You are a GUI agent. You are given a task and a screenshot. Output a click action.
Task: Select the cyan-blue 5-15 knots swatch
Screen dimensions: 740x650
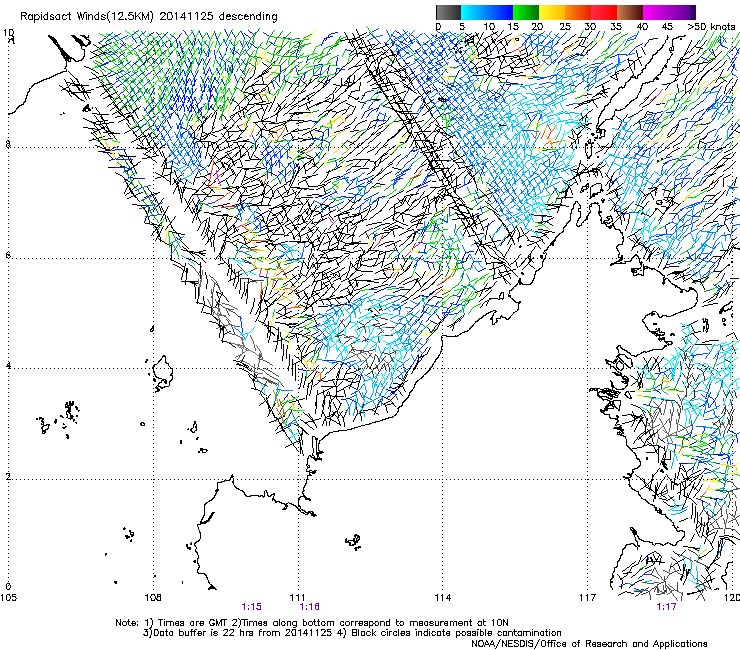[x=487, y=12]
